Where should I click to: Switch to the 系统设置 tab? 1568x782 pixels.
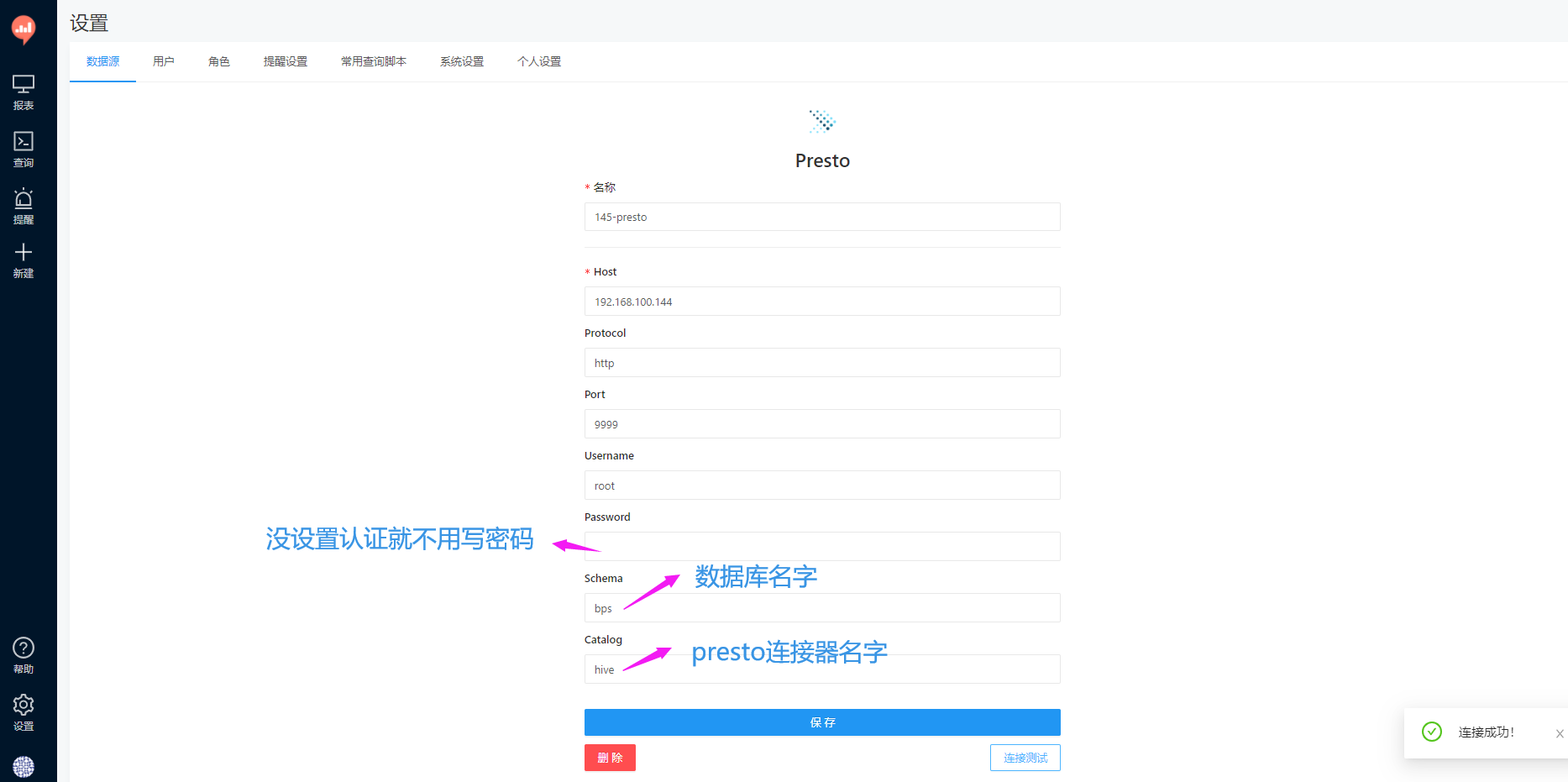(x=461, y=61)
